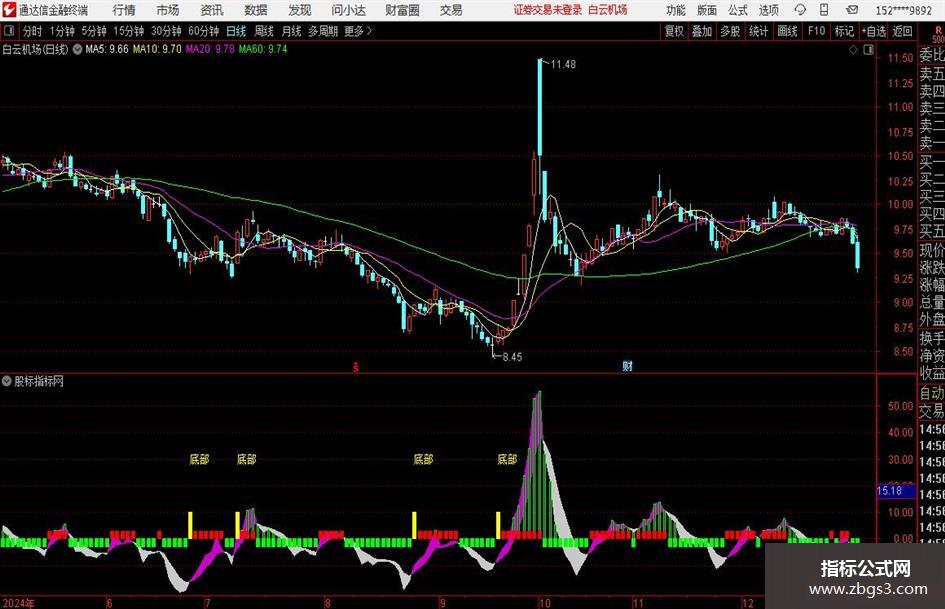Screen dimensions: 945x609
Task: Switch to the 30分钟 period tab
Action: (x=166, y=31)
